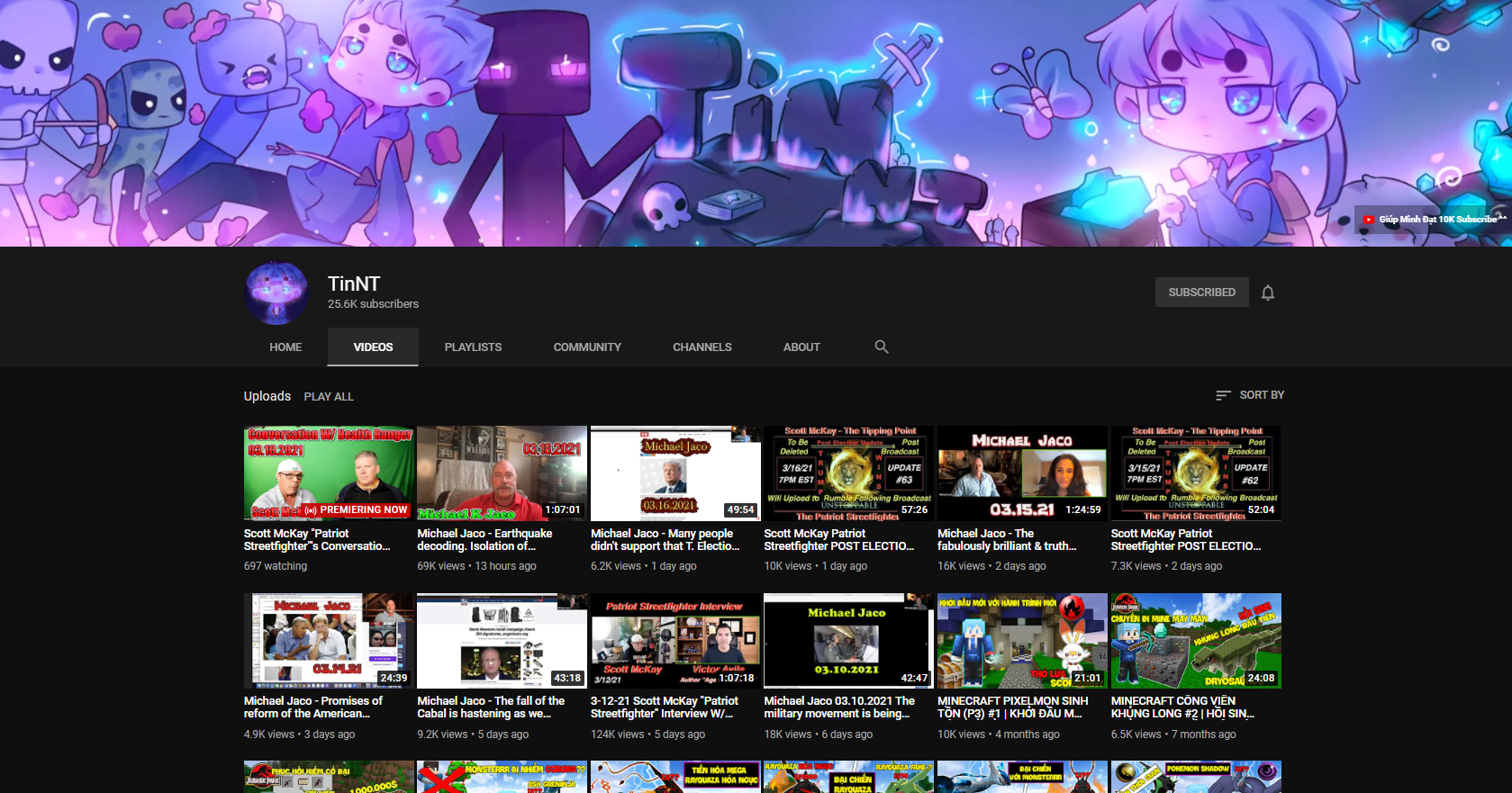The width and height of the screenshot is (1512, 793).
Task: Open Minecraft Pixelmon 21:01 thumbnail
Action: [x=1022, y=641]
